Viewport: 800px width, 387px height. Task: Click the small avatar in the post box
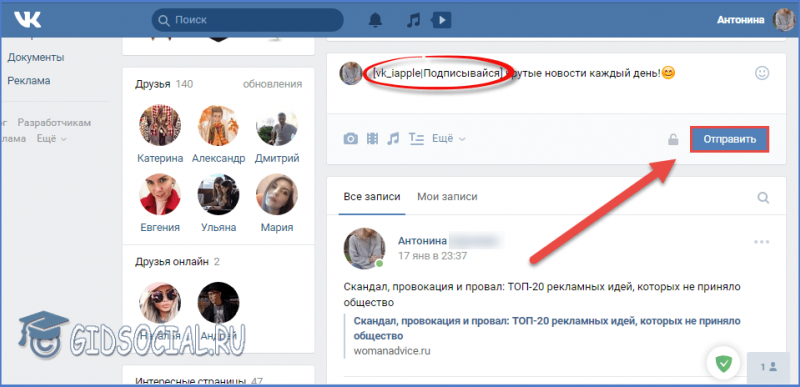[351, 73]
